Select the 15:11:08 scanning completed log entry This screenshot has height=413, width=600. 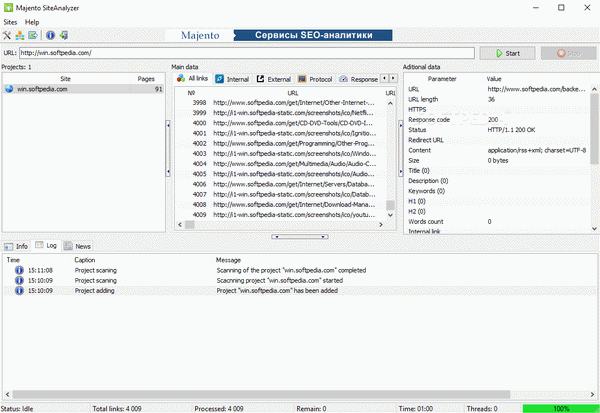tap(300, 270)
